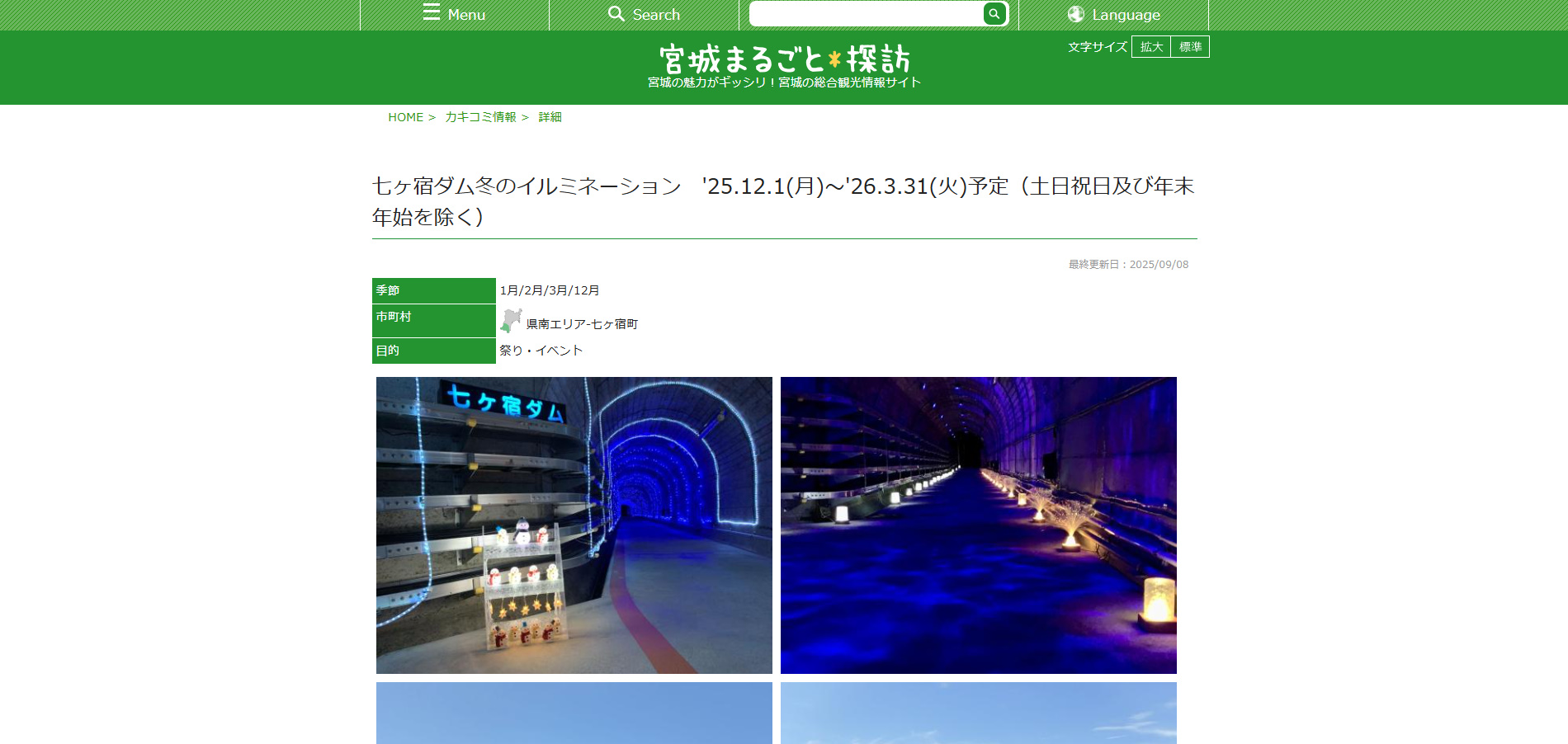Click the Miyagi prefecture map icon

coord(512,321)
